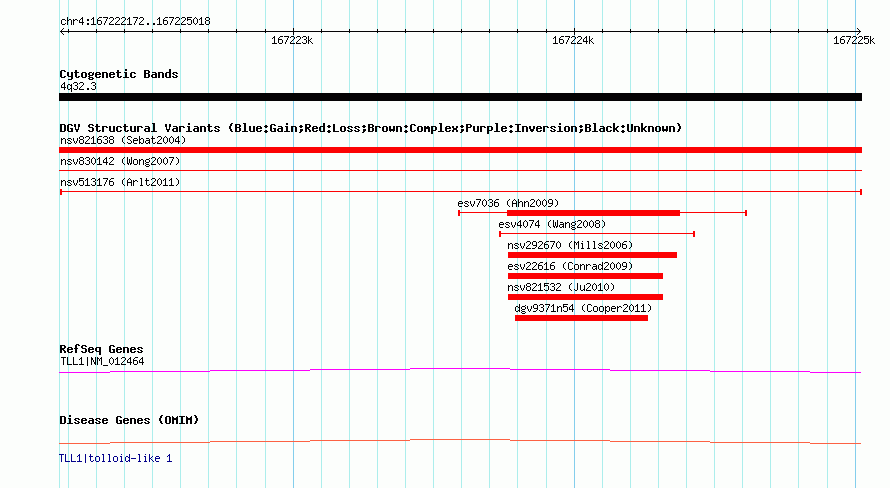Select the red nsv292670 variant bar

click(x=592, y=255)
